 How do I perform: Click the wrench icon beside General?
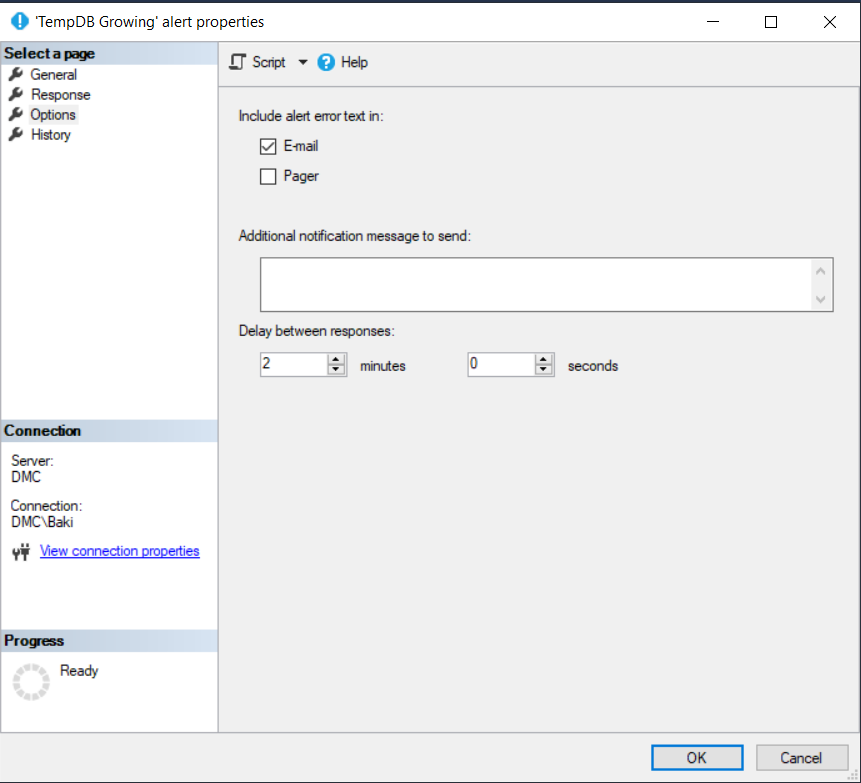pyautogui.click(x=15, y=75)
